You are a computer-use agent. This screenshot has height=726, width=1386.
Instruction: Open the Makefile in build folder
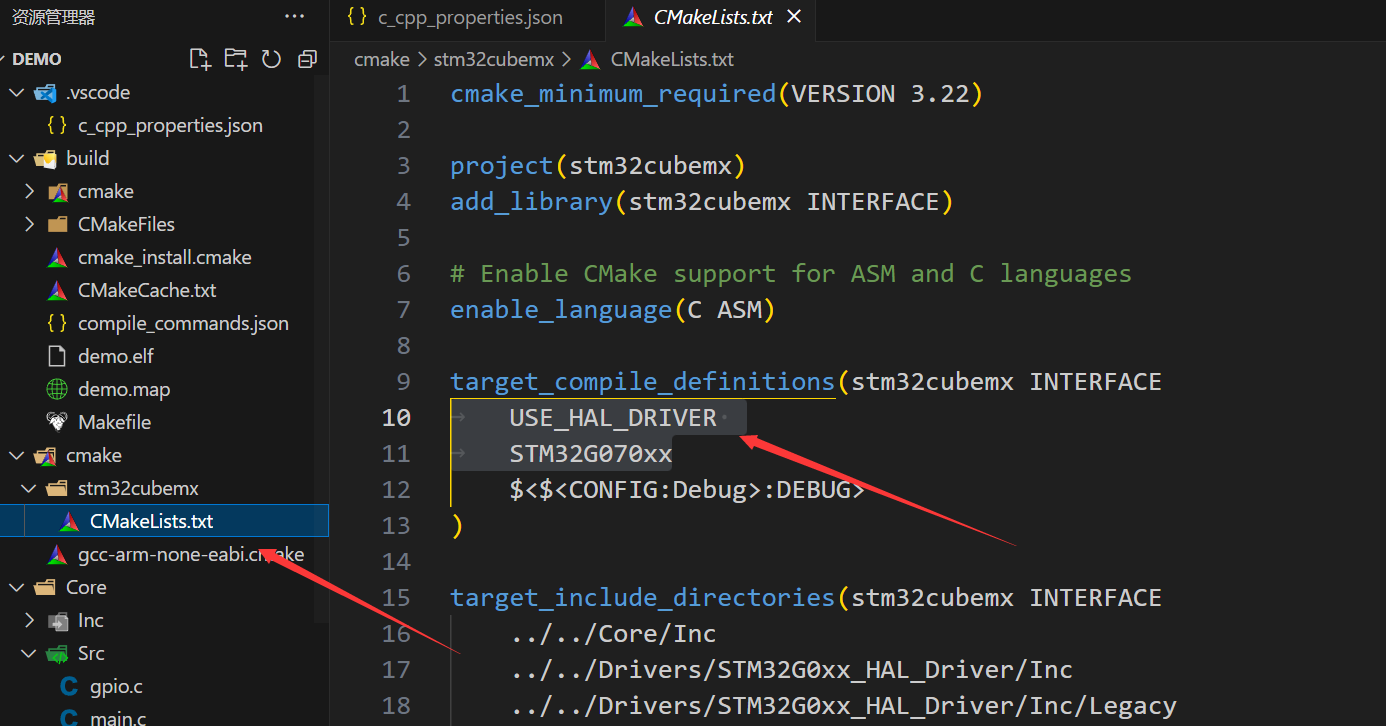point(114,422)
